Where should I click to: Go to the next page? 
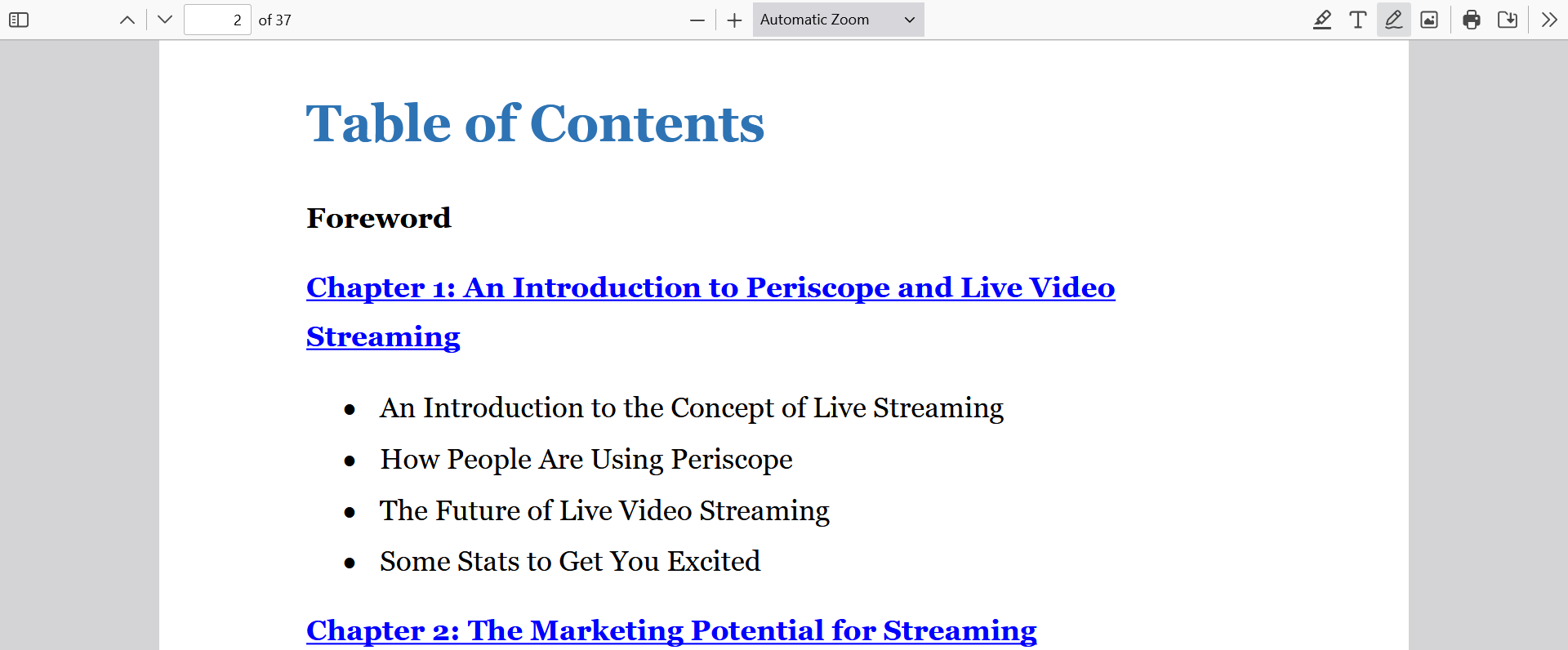(x=165, y=20)
